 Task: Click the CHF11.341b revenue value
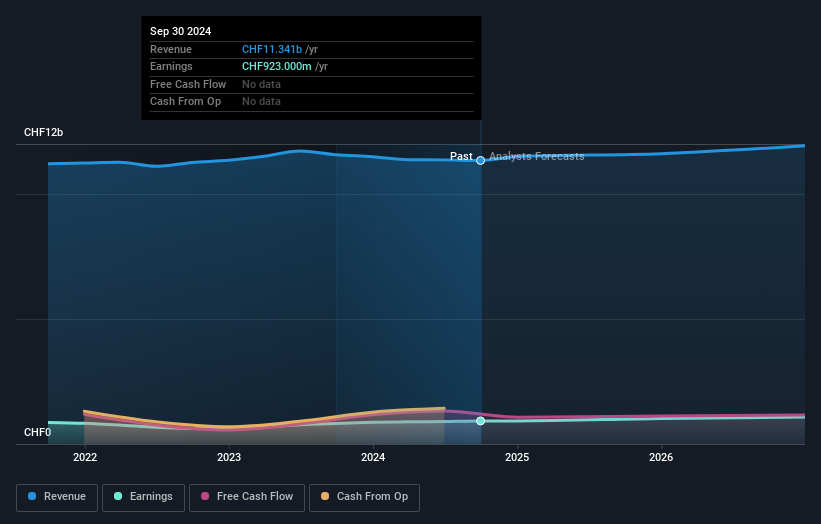272,49
